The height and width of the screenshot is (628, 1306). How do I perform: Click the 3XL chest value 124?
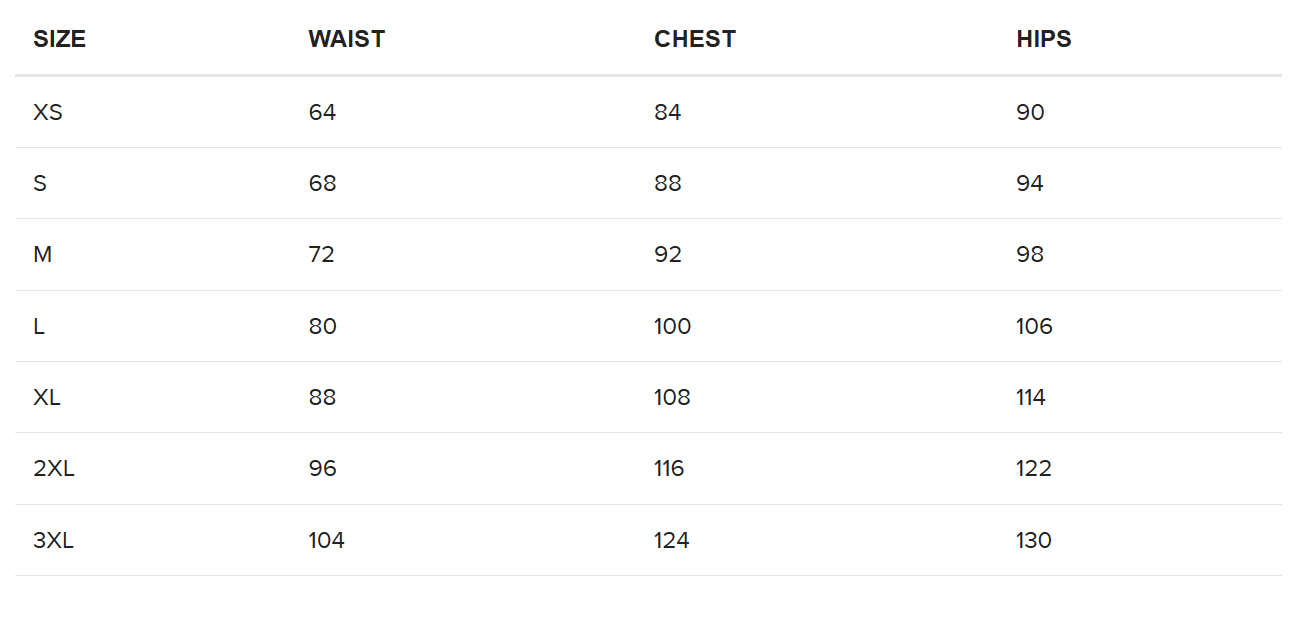[x=671, y=540]
